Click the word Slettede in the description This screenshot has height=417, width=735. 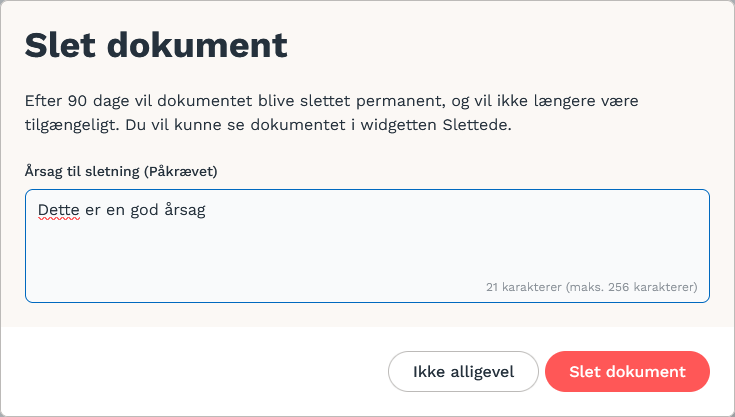tap(477, 125)
